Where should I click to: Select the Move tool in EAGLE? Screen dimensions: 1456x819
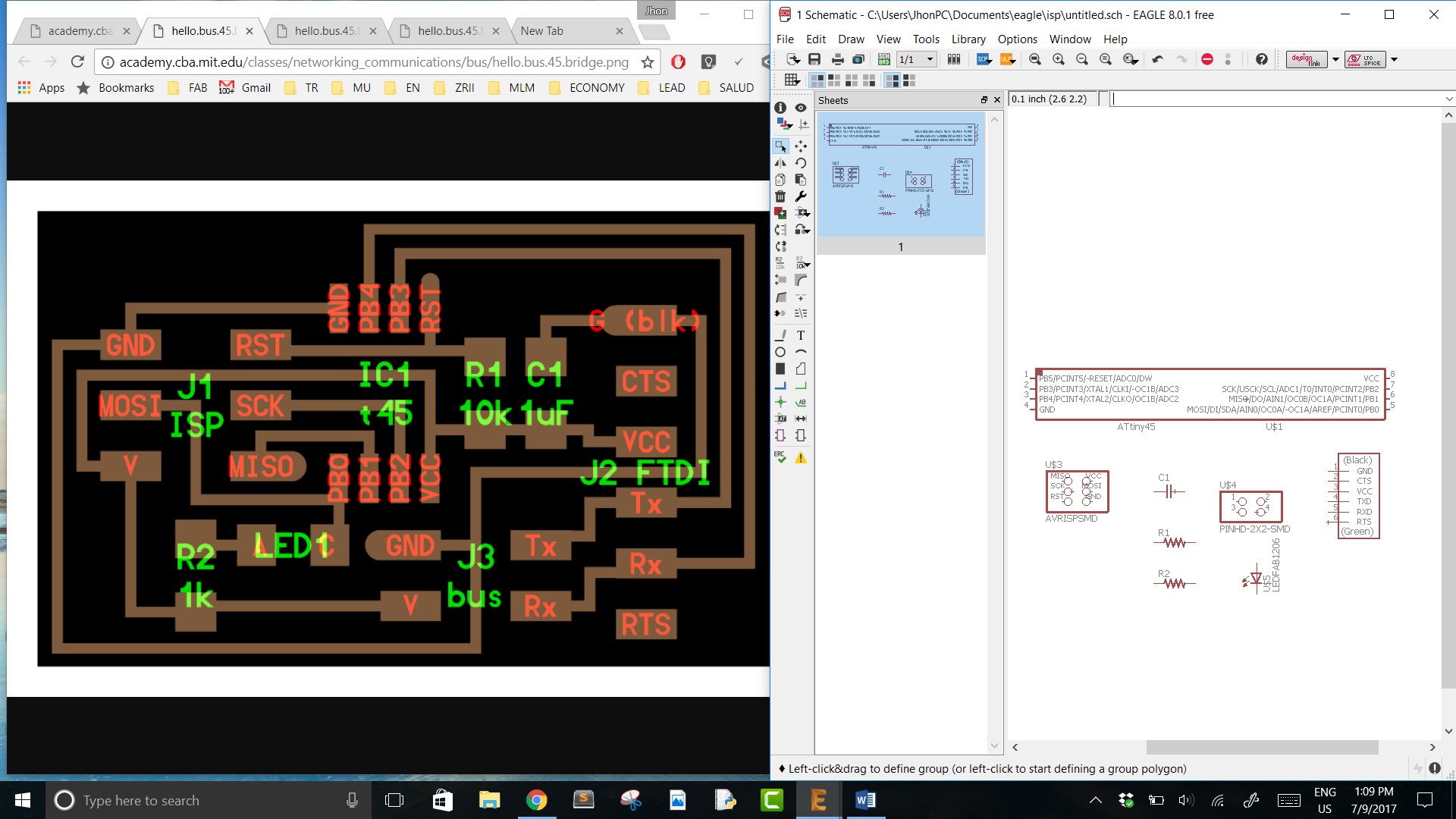pos(801,146)
